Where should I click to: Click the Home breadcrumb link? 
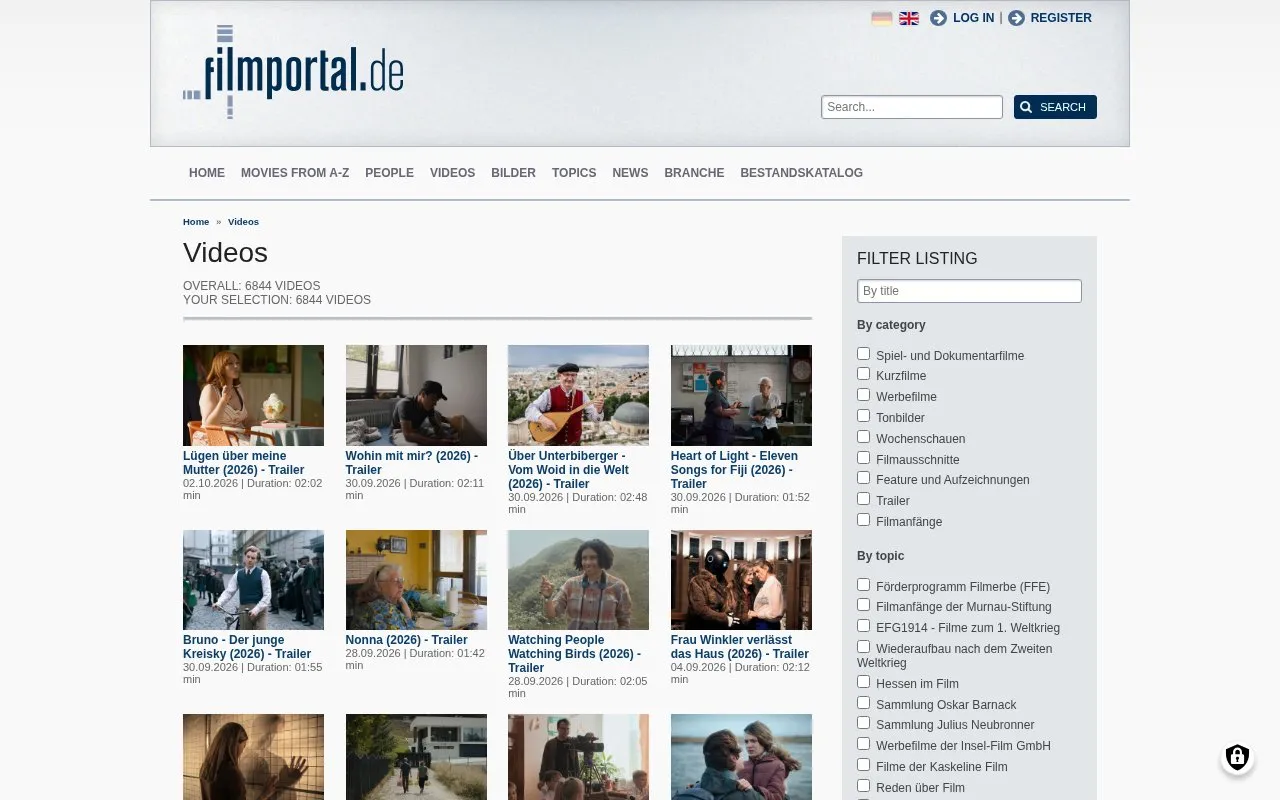point(196,222)
